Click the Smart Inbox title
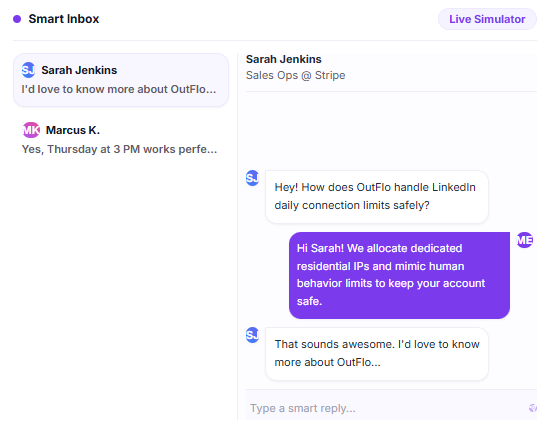 pyautogui.click(x=64, y=19)
